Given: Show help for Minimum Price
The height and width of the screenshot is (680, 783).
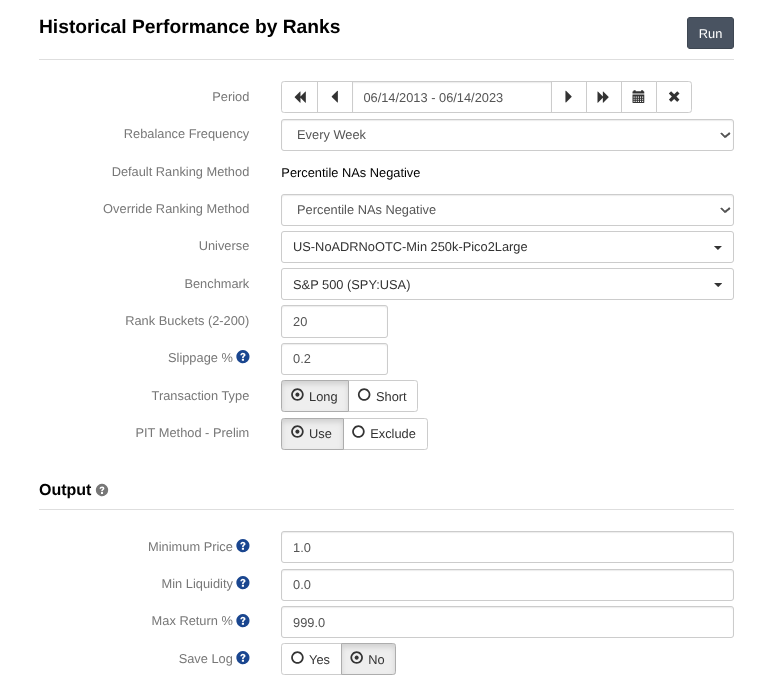Looking at the screenshot, I should pos(243,546).
